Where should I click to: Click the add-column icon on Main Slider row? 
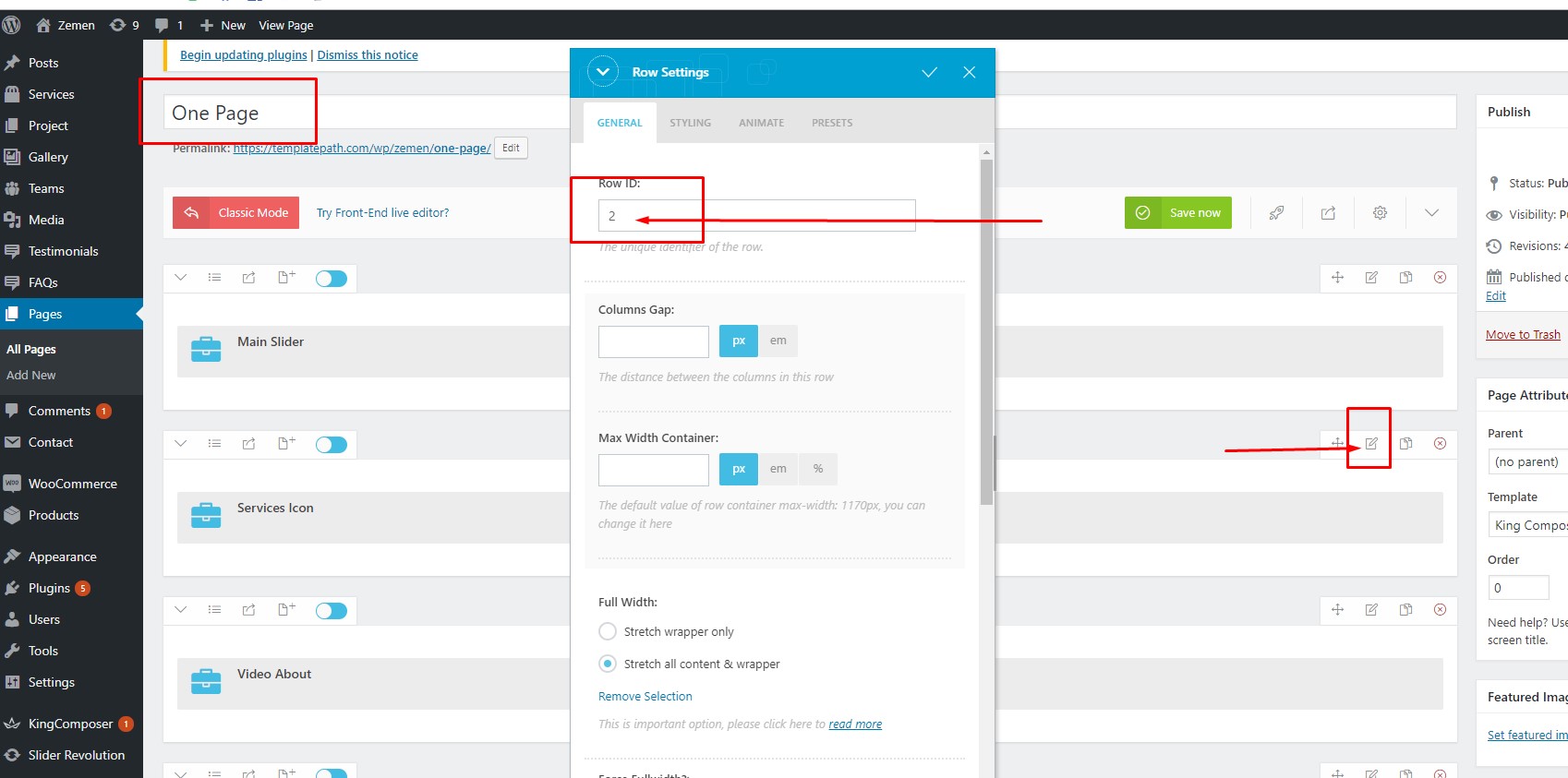click(286, 278)
